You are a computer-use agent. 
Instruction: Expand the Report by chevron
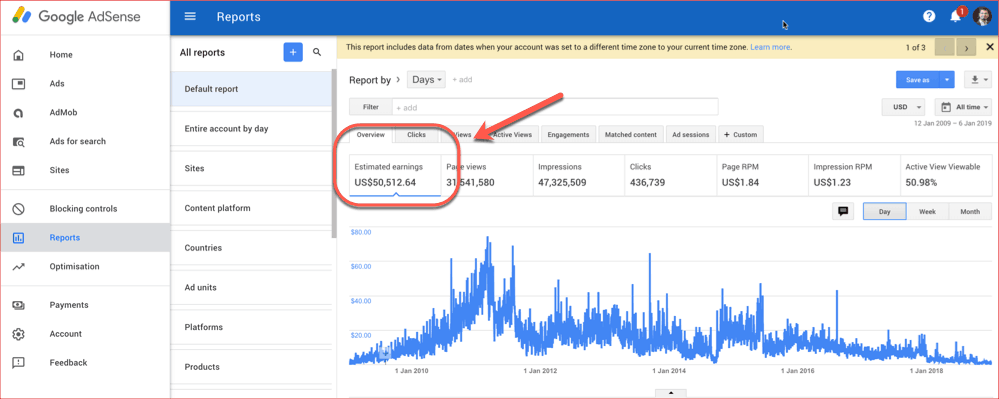pyautogui.click(x=398, y=80)
